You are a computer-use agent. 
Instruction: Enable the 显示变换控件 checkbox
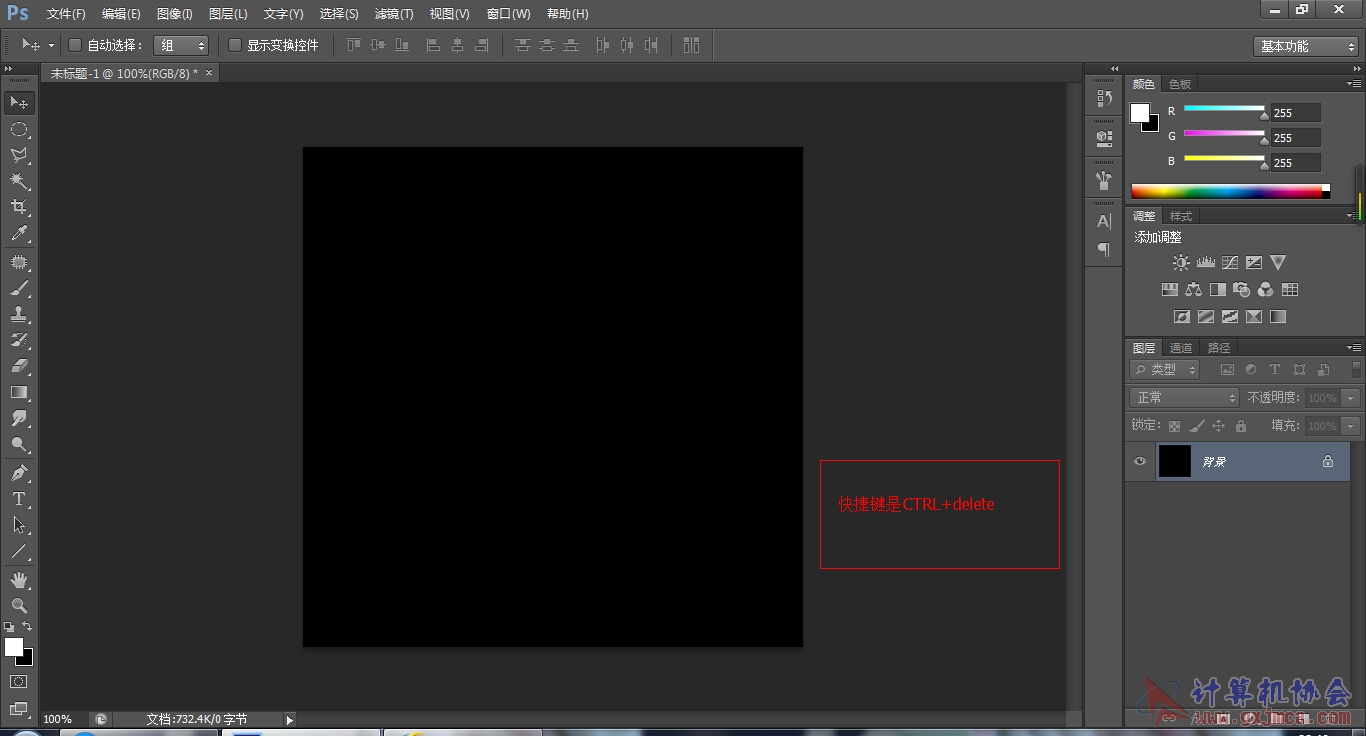pos(235,45)
